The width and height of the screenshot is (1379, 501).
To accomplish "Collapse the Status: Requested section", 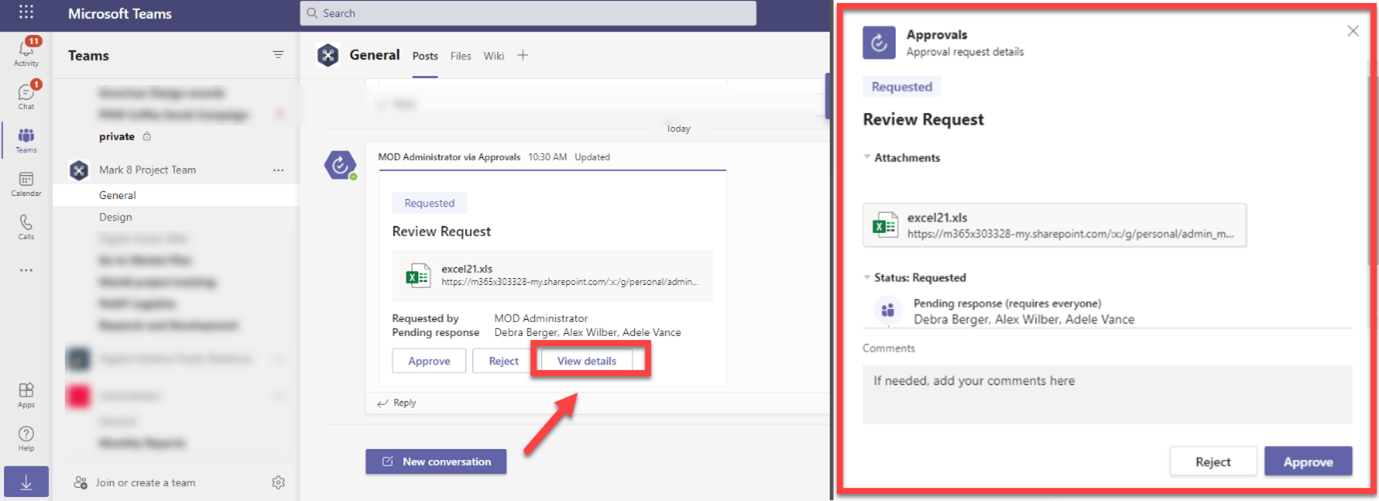I will coord(868,278).
